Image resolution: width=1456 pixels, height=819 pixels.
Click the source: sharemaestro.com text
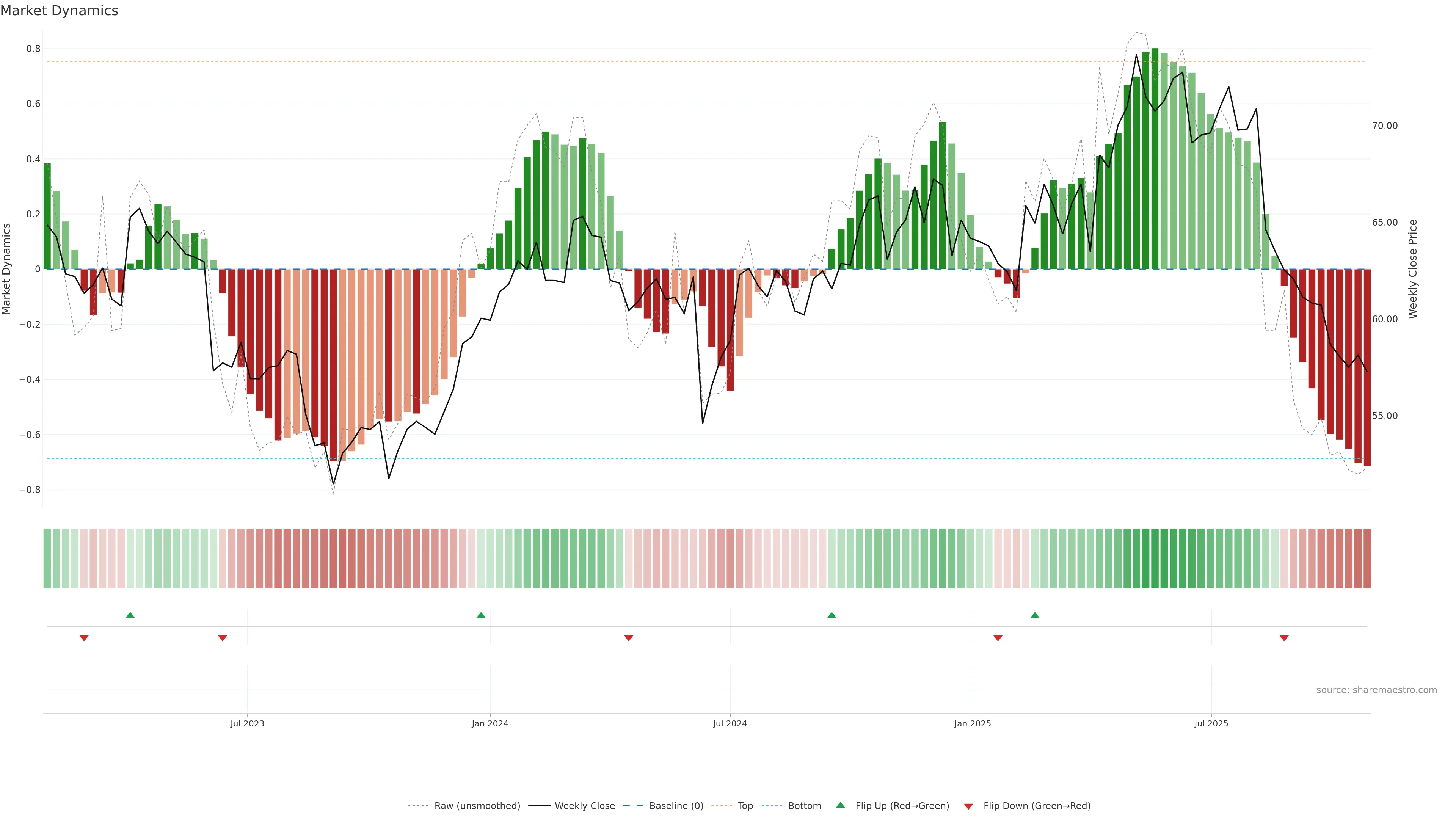click(1376, 690)
